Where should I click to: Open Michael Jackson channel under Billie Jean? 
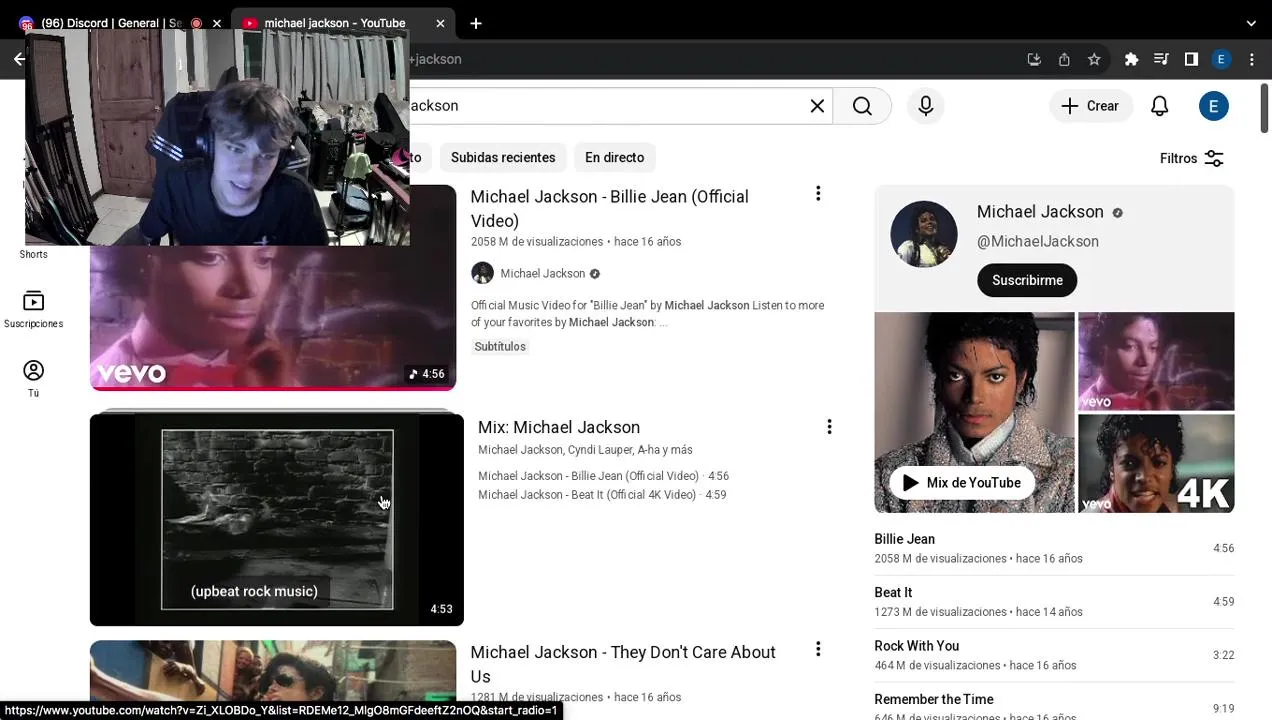pos(543,273)
